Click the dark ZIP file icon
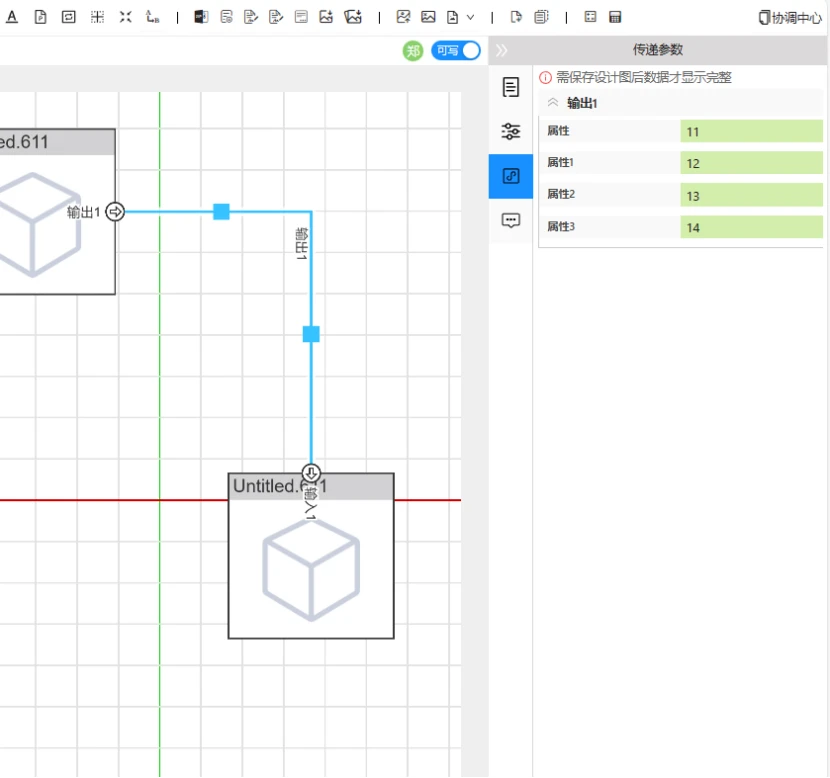 tap(201, 17)
